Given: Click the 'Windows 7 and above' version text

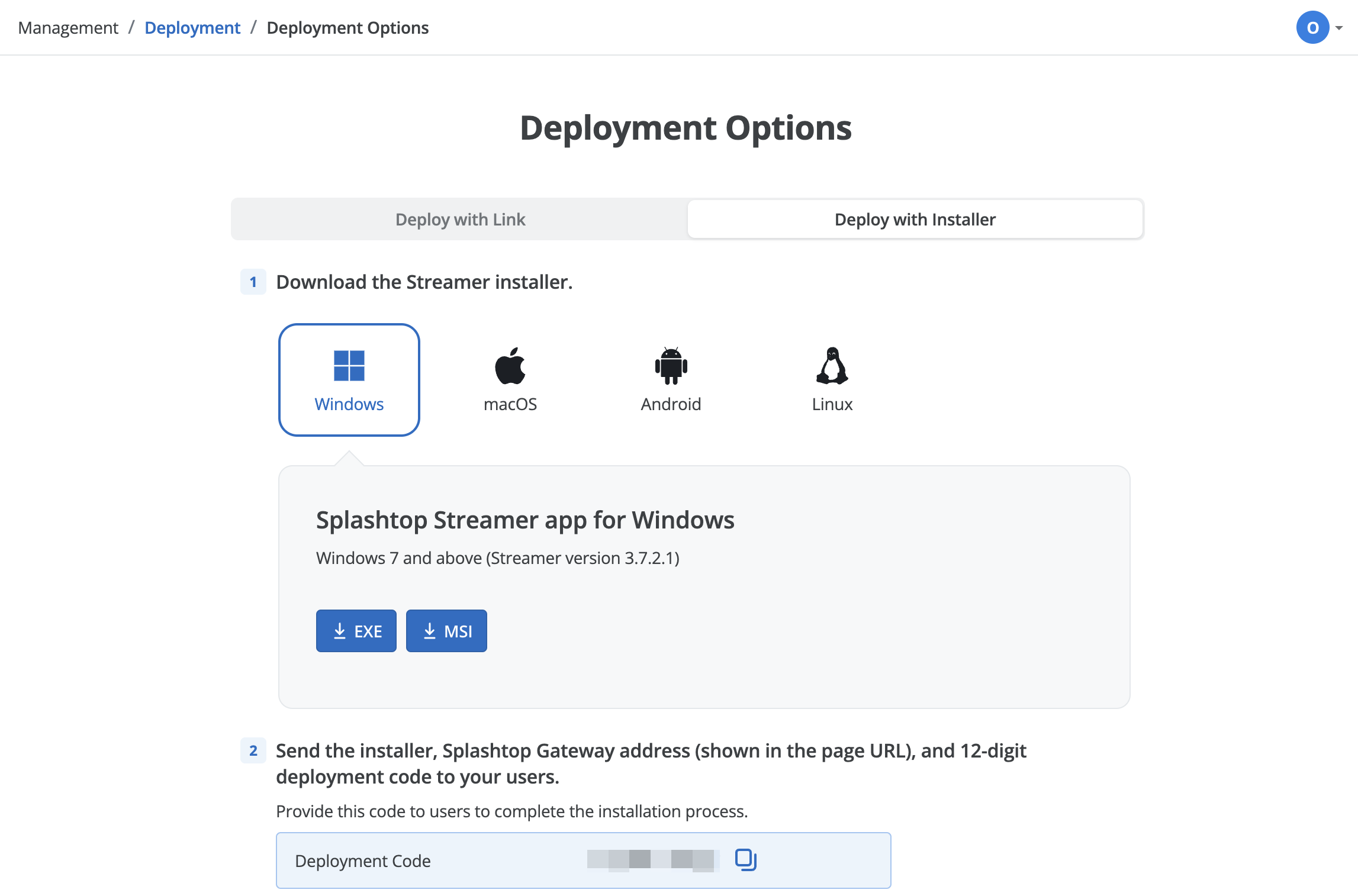Looking at the screenshot, I should [x=498, y=558].
